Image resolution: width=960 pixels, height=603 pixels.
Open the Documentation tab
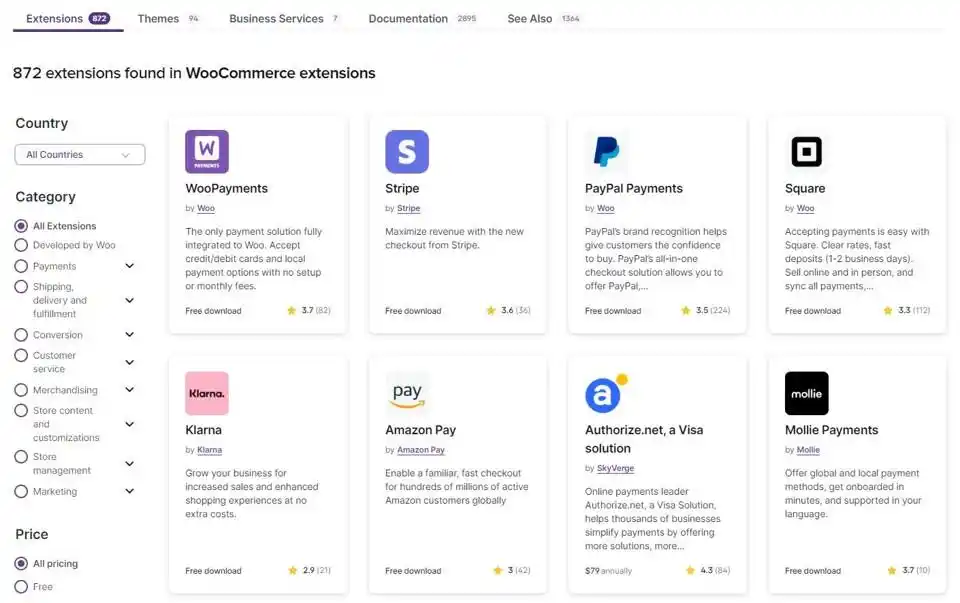click(x=408, y=19)
